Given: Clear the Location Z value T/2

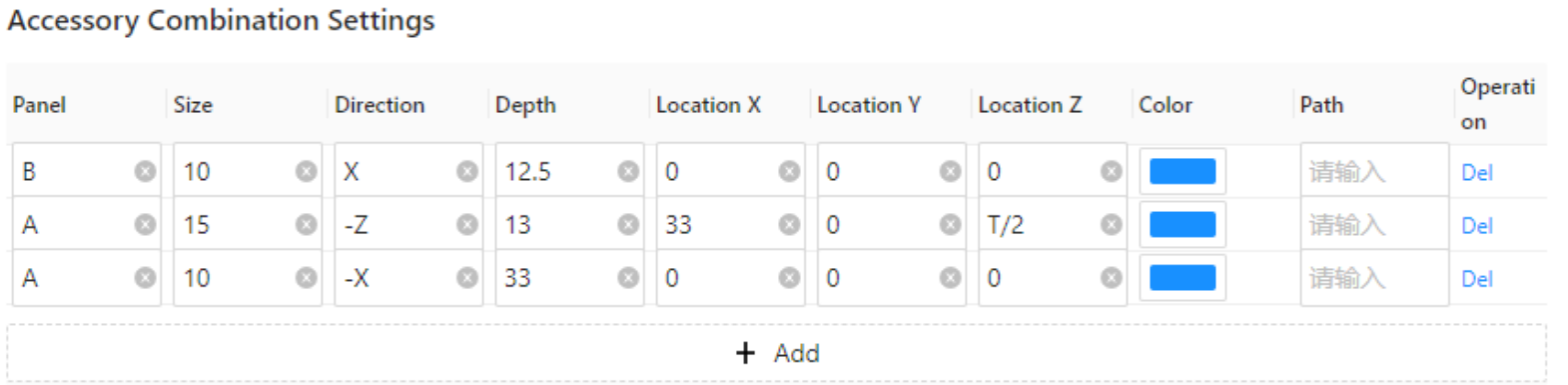Looking at the screenshot, I should coord(1111,225).
